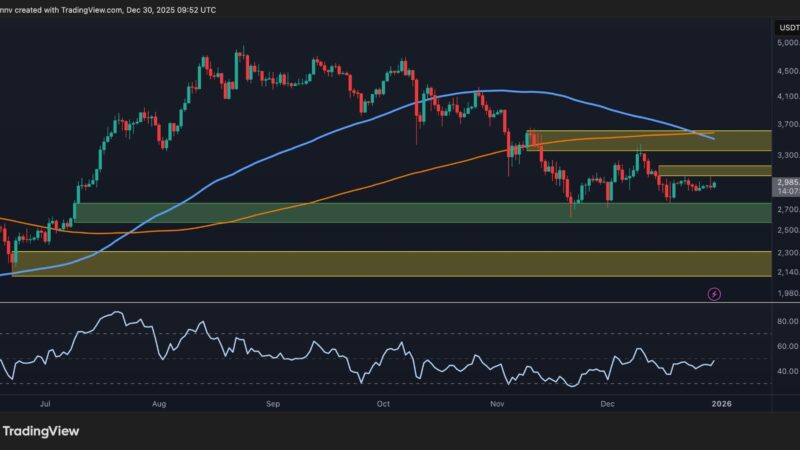Click the Oct label on time axis
Image resolution: width=800 pixels, height=450 pixels.
click(383, 404)
